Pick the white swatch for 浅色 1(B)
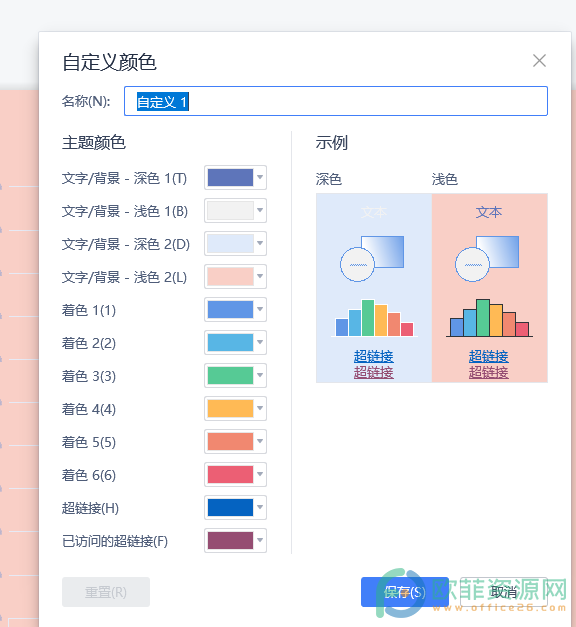 click(230, 210)
